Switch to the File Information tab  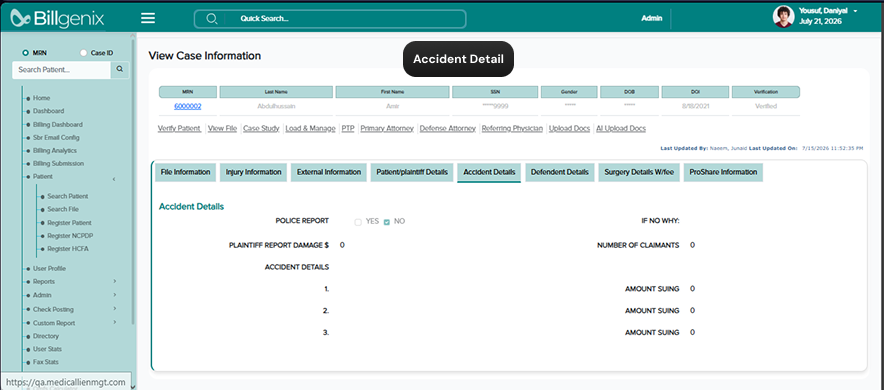pos(185,172)
